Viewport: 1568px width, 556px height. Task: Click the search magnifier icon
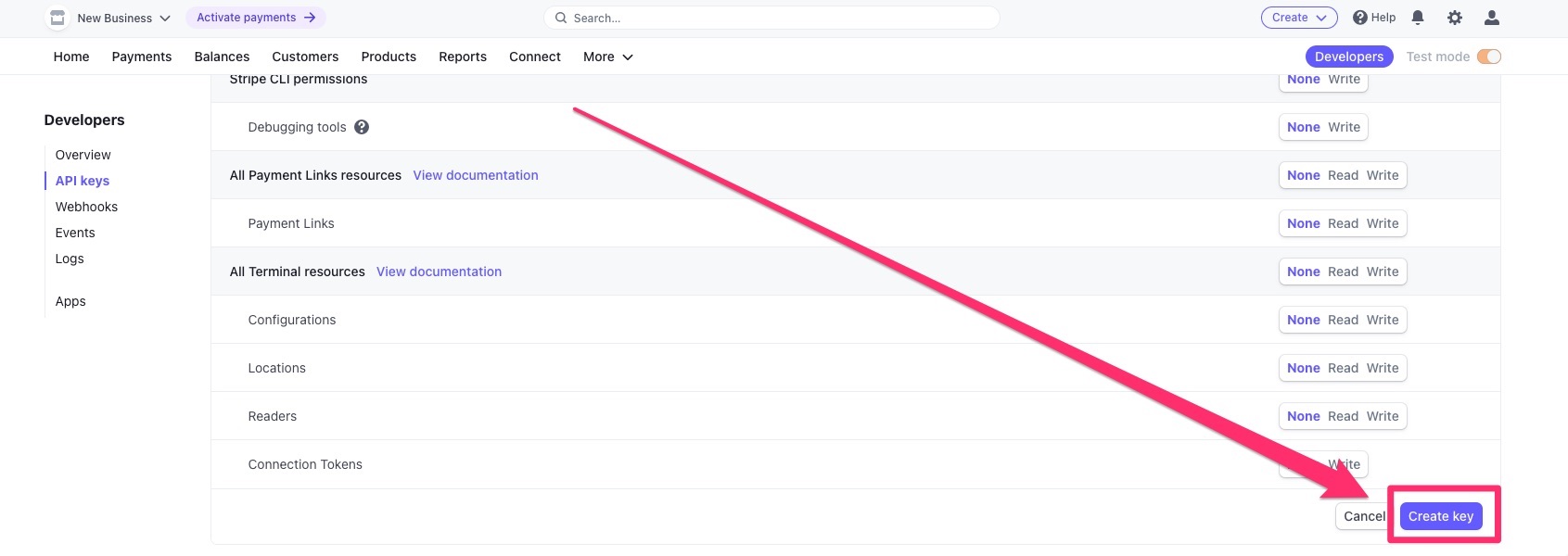click(561, 18)
